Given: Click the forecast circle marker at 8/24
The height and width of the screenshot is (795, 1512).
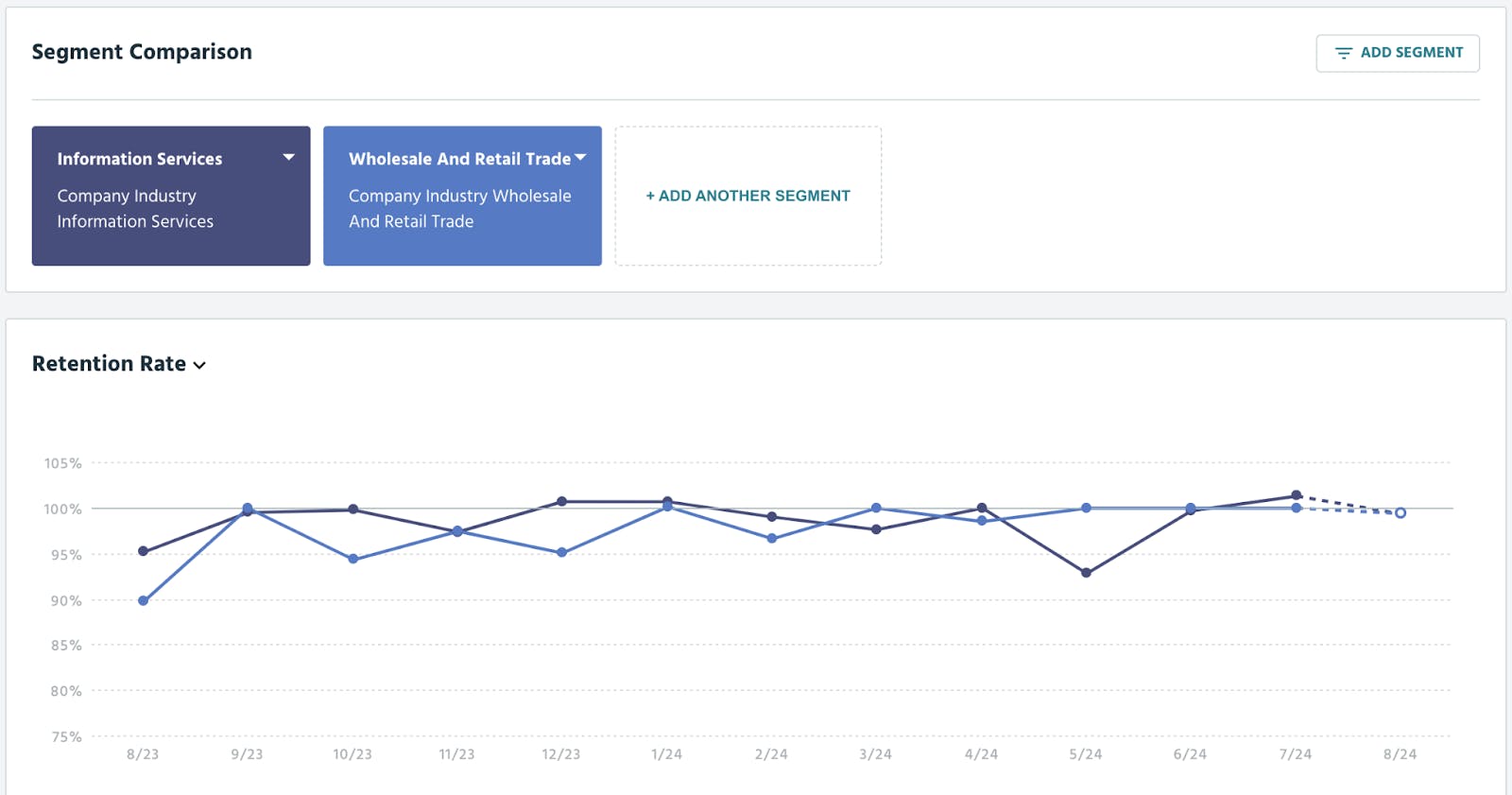Looking at the screenshot, I should pos(1399,513).
